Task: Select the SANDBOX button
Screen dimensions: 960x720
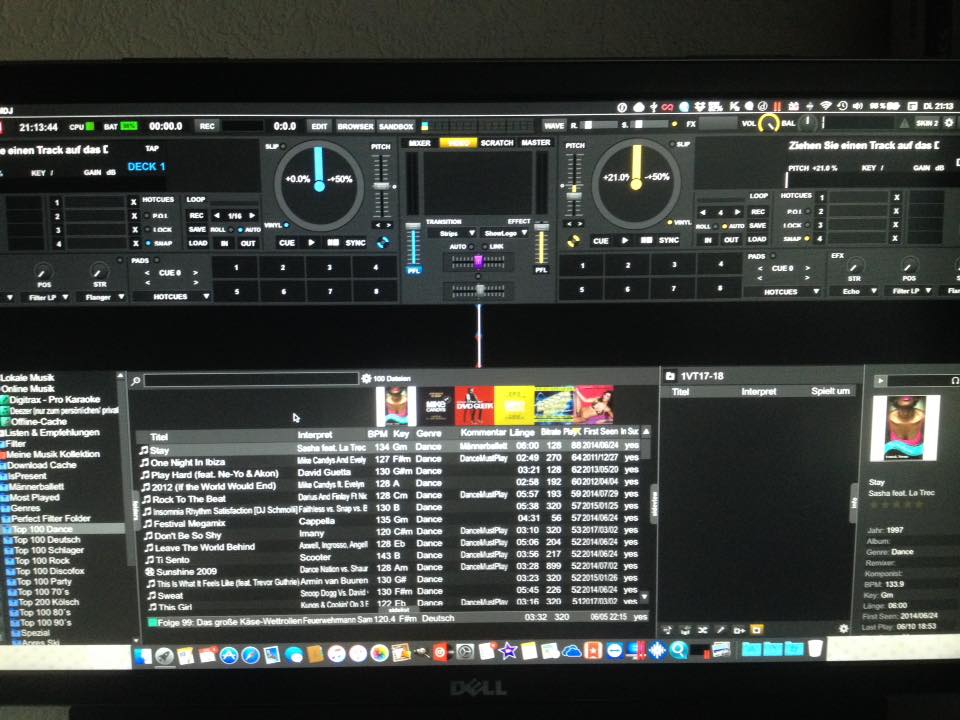Action: pos(396,126)
